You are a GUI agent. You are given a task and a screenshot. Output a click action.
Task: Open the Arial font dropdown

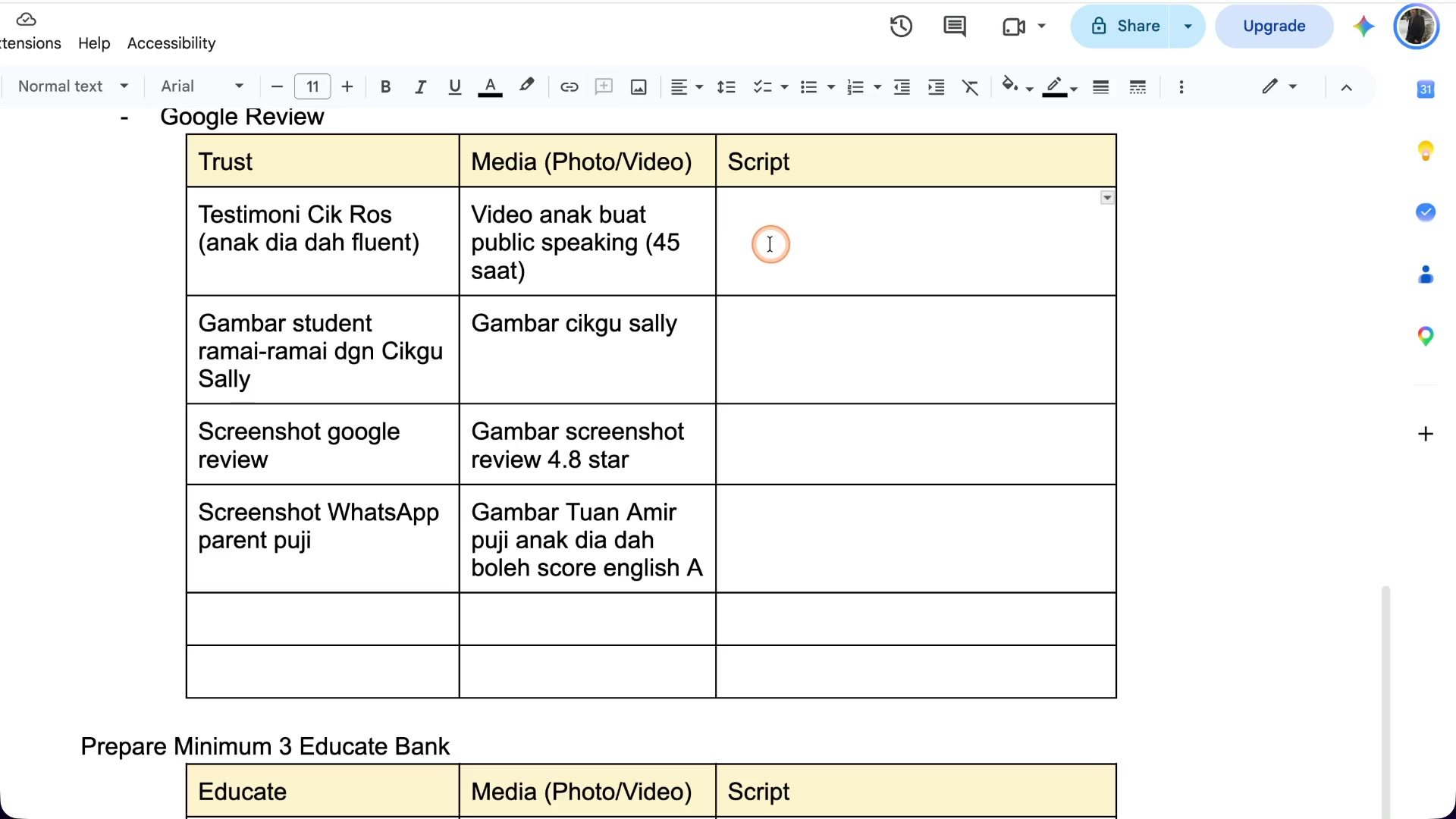pos(202,86)
